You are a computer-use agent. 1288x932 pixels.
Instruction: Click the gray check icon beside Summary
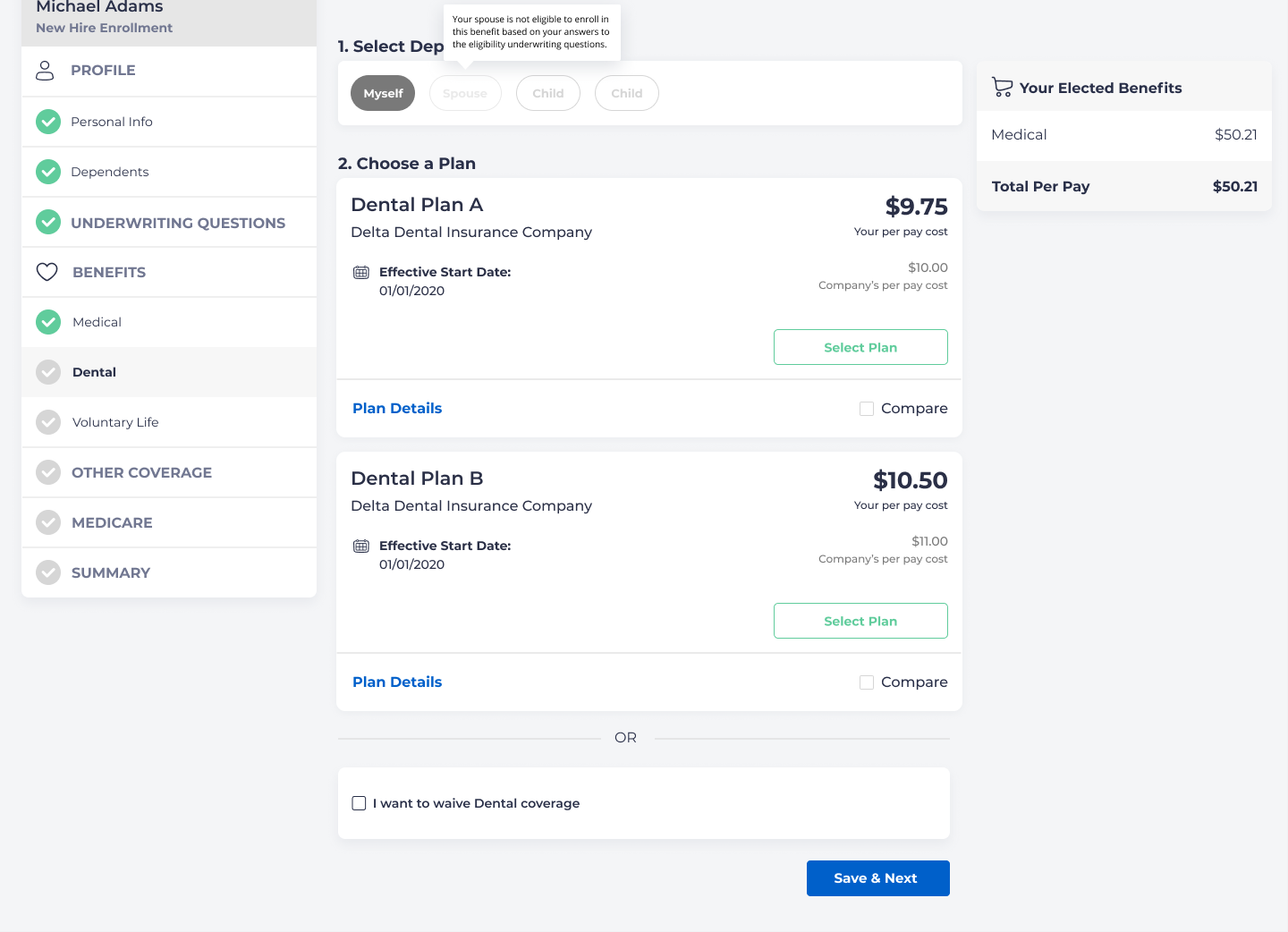tap(48, 572)
